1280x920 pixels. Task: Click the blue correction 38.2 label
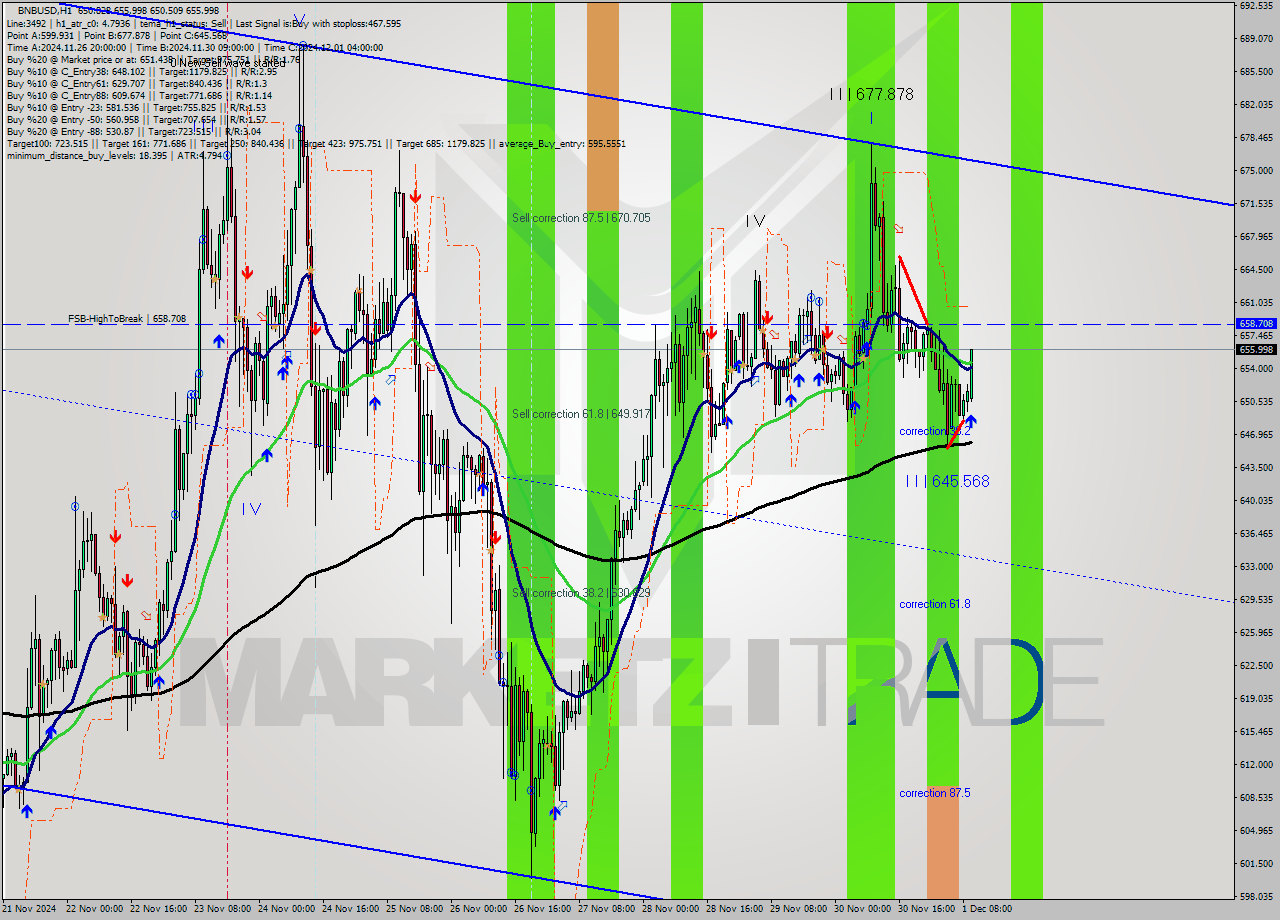click(934, 431)
